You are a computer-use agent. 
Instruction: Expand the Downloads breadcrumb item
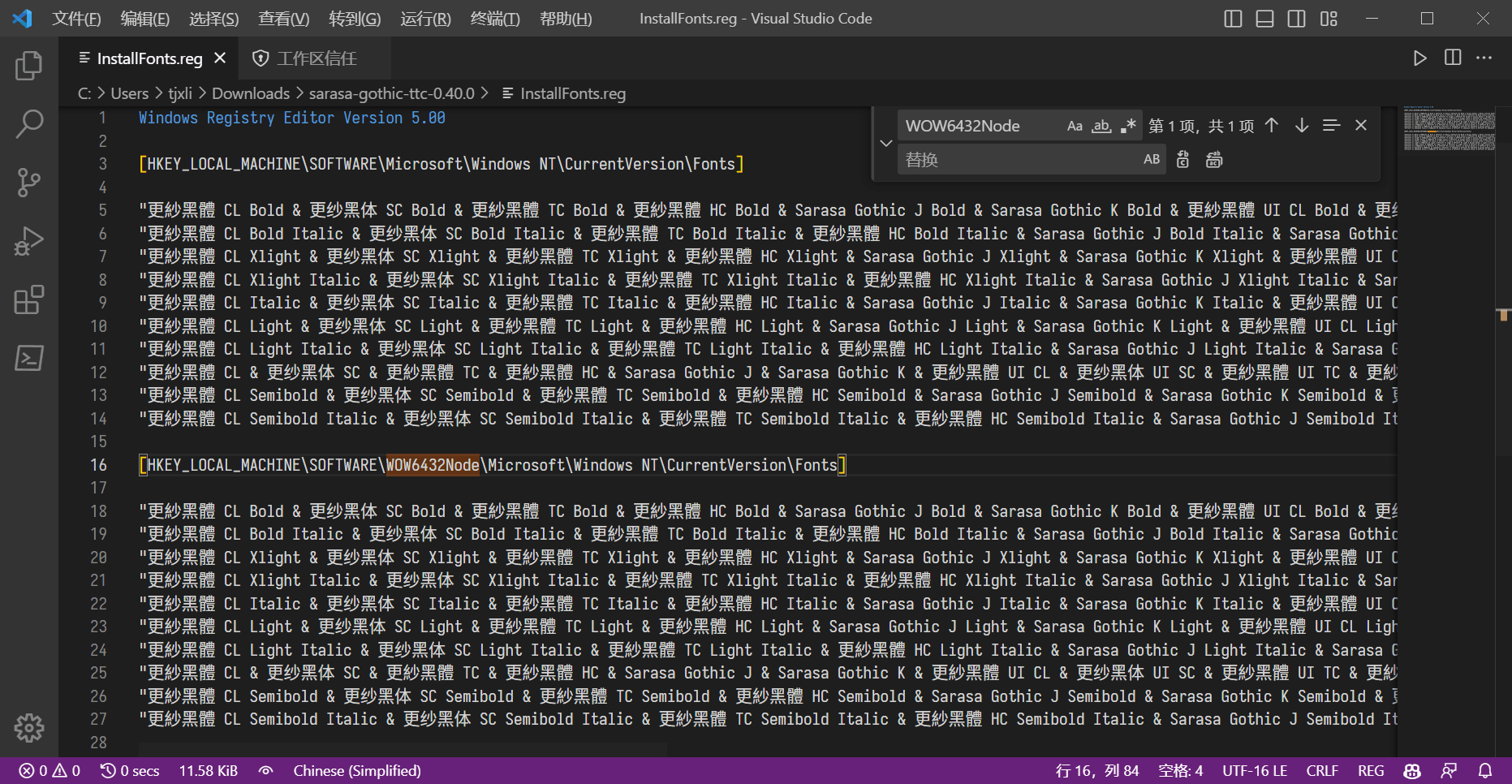[250, 93]
